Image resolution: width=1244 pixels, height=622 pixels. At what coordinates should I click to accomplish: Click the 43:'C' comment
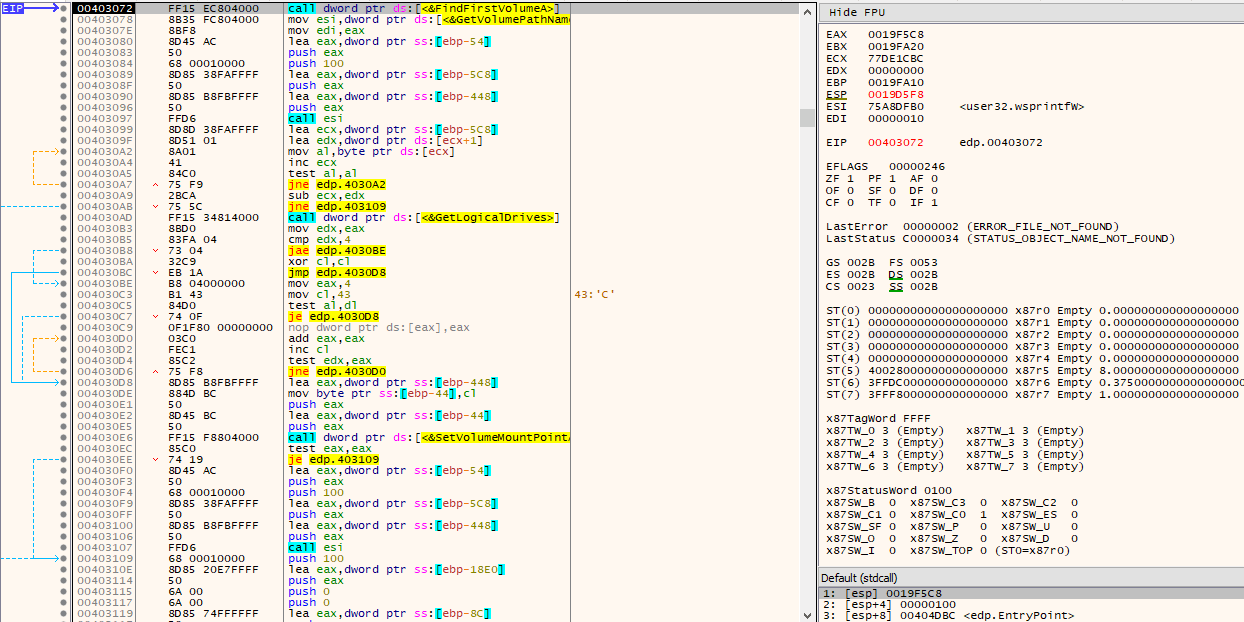point(593,294)
